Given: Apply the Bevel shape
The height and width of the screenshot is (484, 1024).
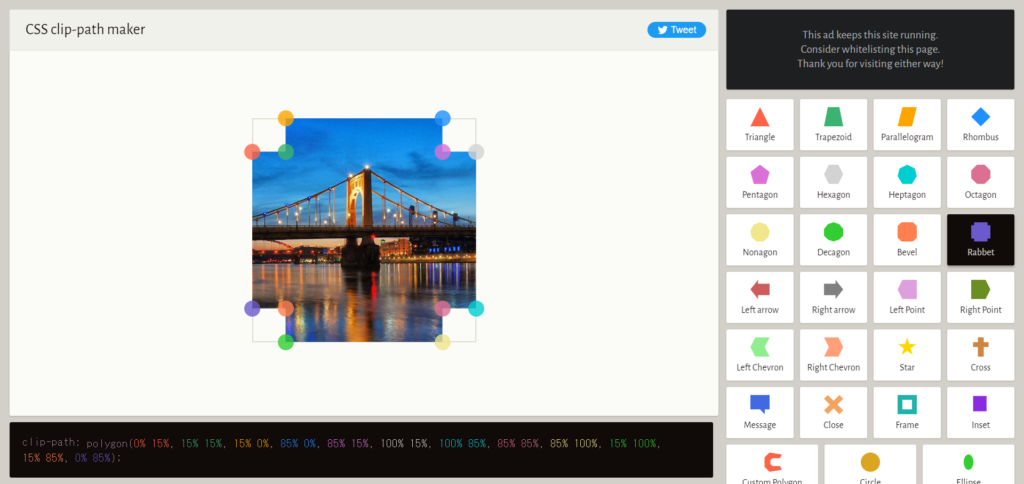Looking at the screenshot, I should click(907, 239).
